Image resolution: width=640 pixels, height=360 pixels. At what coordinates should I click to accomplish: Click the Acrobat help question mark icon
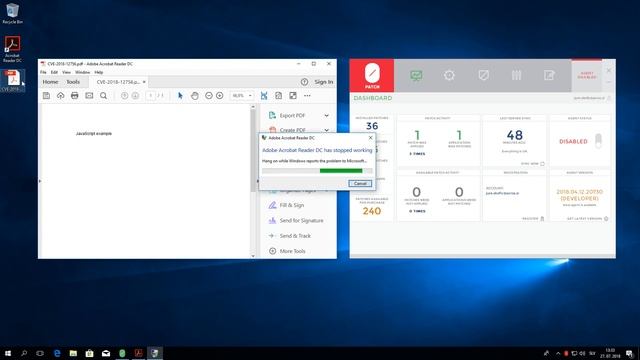pos(304,82)
